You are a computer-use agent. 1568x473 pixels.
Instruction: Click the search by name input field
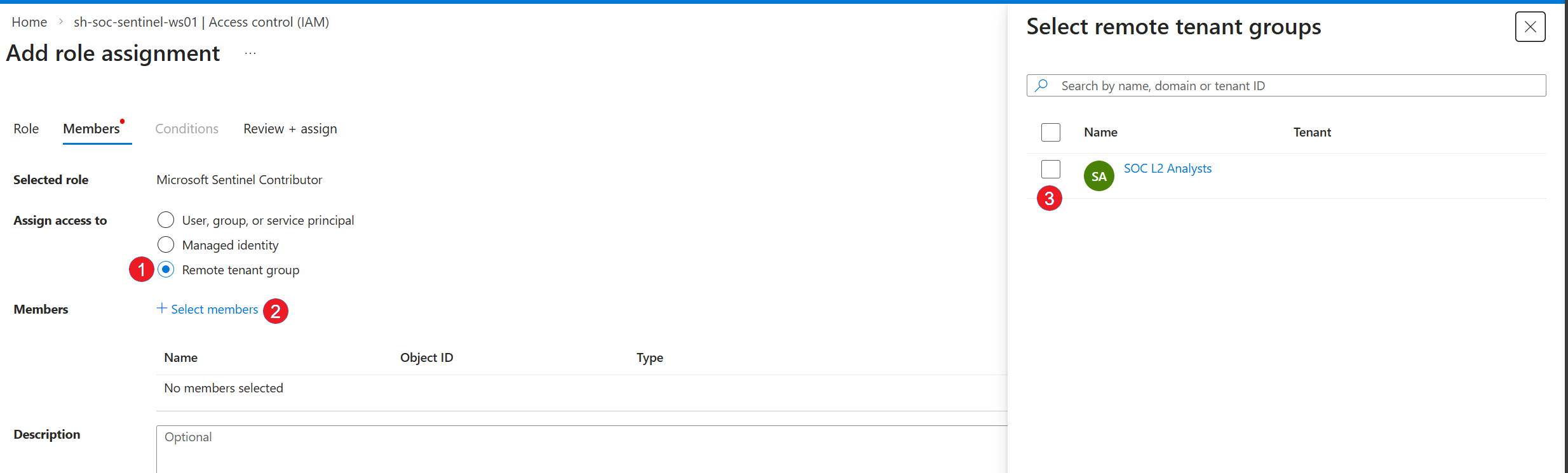coord(1286,86)
